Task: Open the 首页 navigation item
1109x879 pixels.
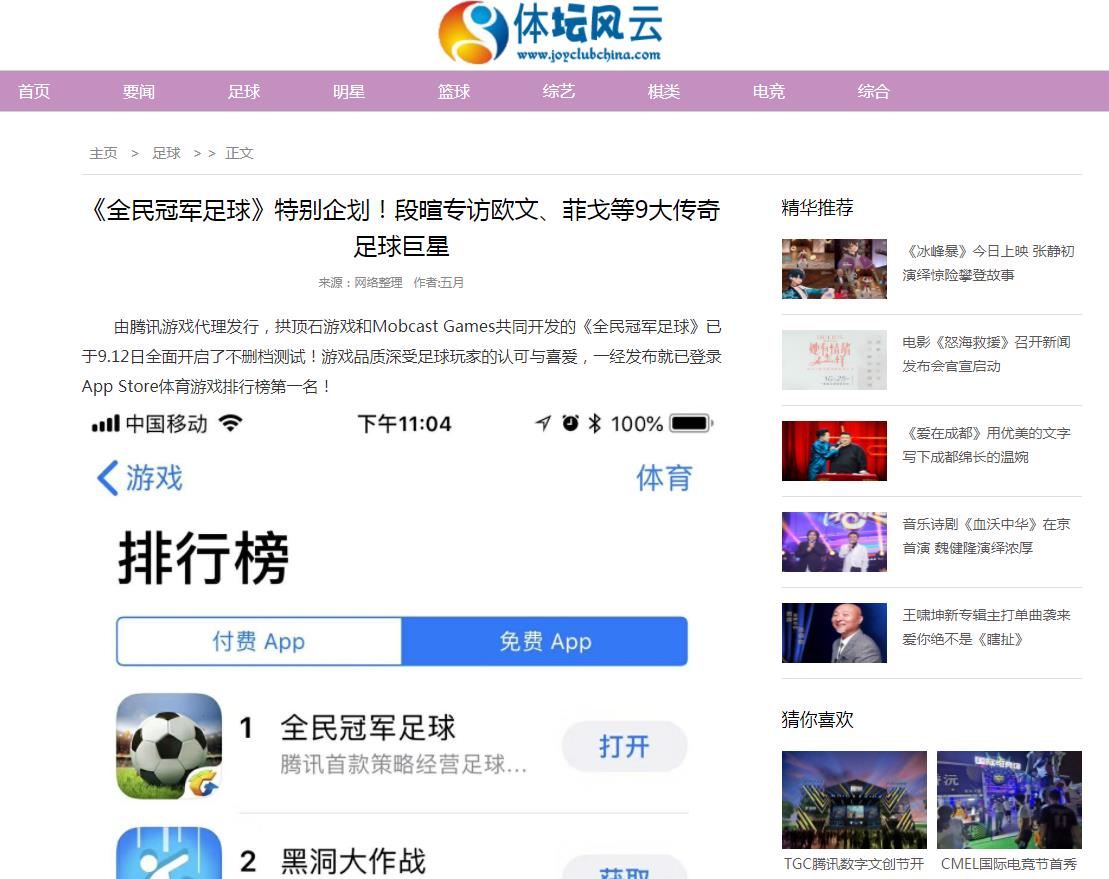Action: coord(34,91)
